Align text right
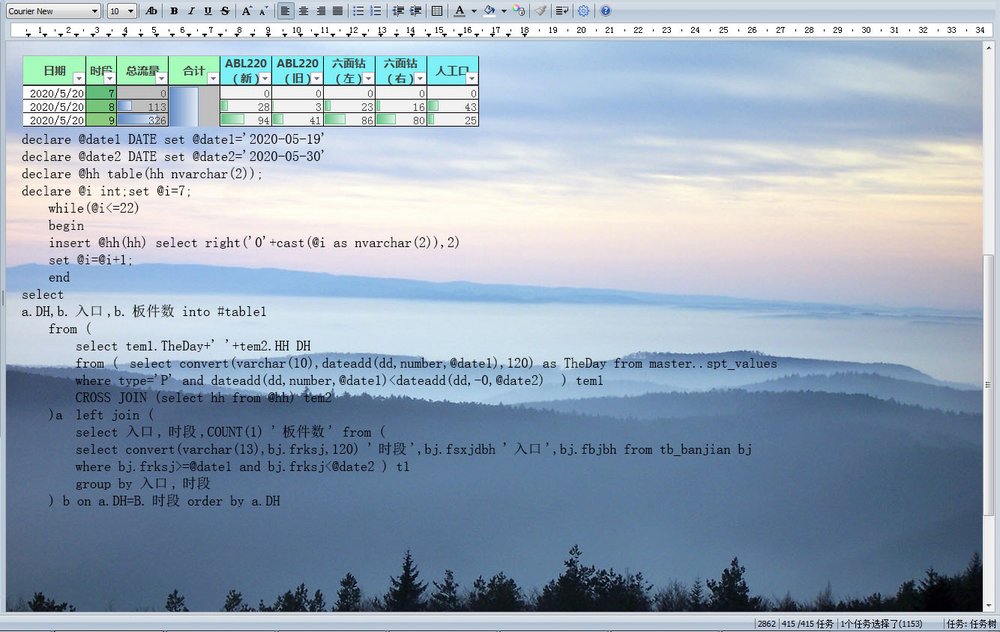The height and width of the screenshot is (632, 1000). click(321, 11)
